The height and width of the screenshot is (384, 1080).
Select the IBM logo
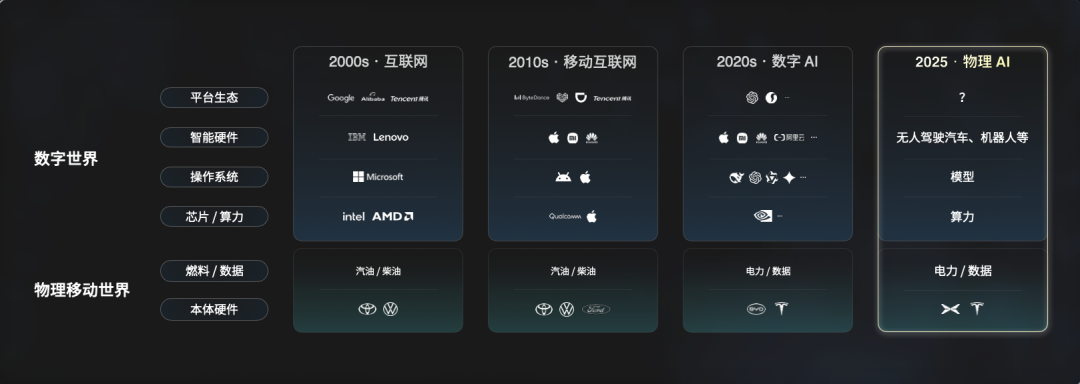point(357,137)
